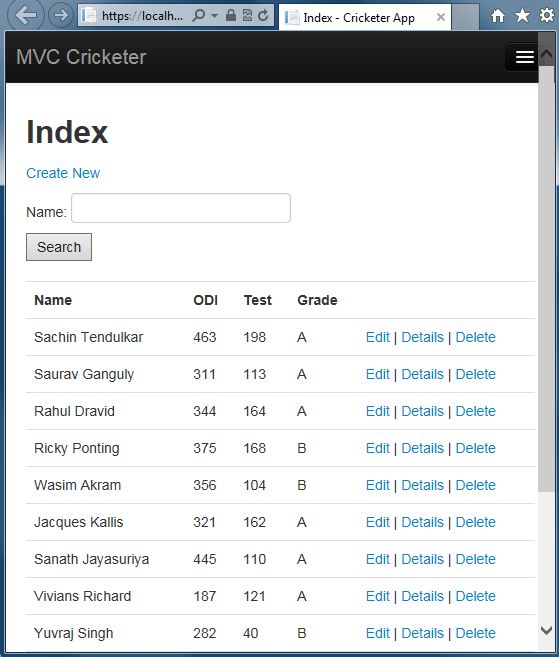Edit Saurav Ganguly's record
This screenshot has width=559, height=657.
378,374
